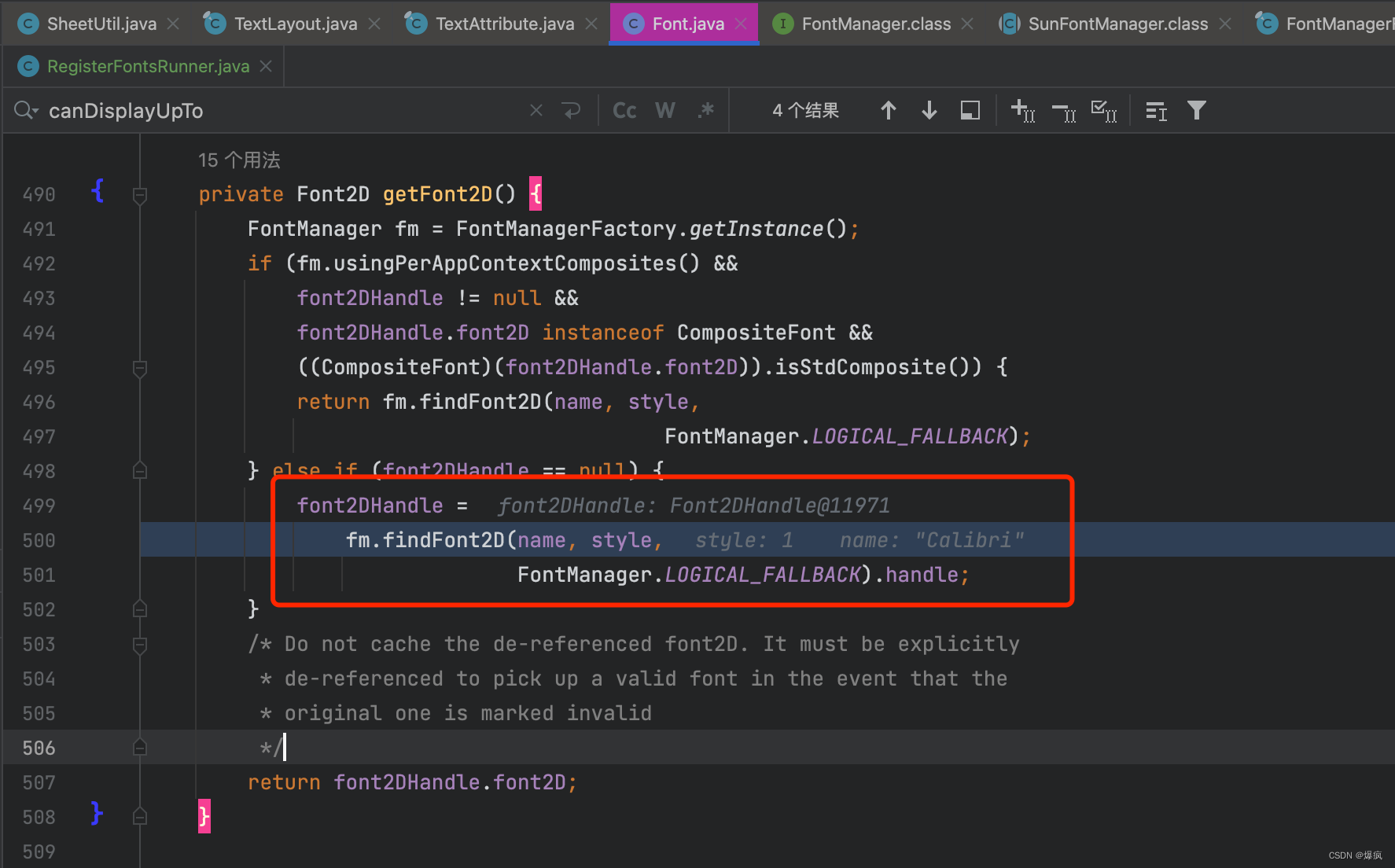Toggle whole Words (W) search option

[x=665, y=111]
